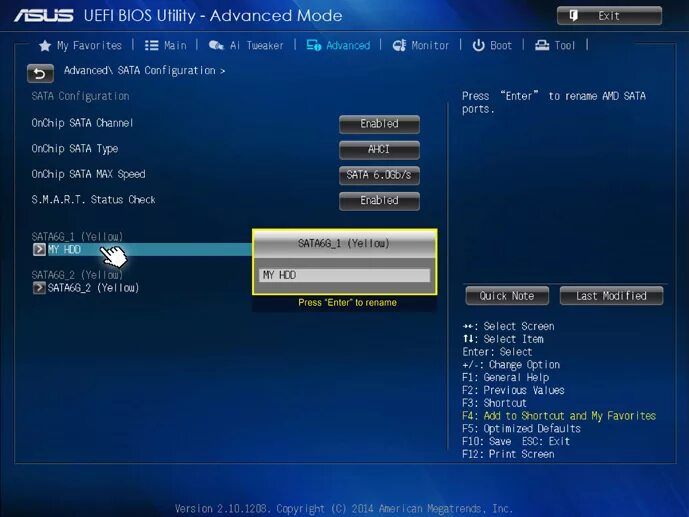
Task: Switch to the Tool tab
Action: 555,46
